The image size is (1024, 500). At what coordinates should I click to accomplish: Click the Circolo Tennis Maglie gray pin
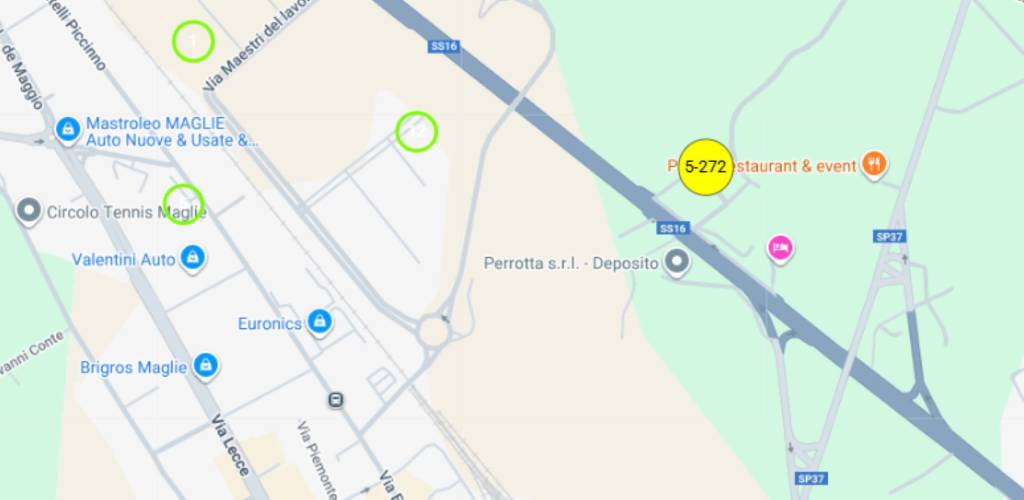(28, 210)
